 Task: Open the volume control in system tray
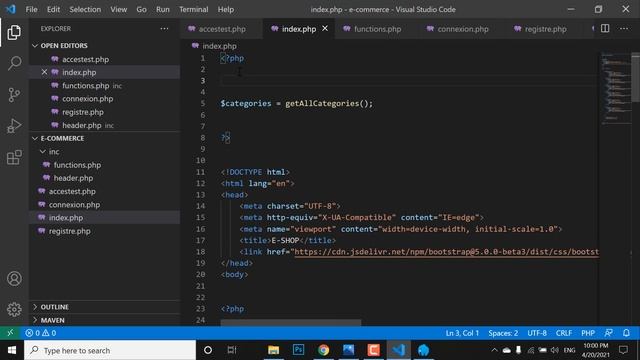[554, 350]
